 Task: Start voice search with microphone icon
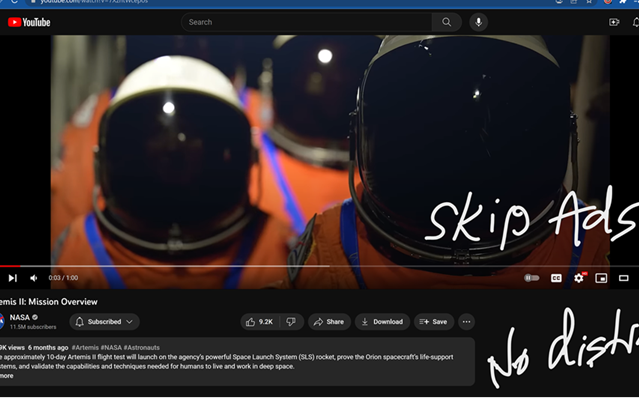click(478, 22)
